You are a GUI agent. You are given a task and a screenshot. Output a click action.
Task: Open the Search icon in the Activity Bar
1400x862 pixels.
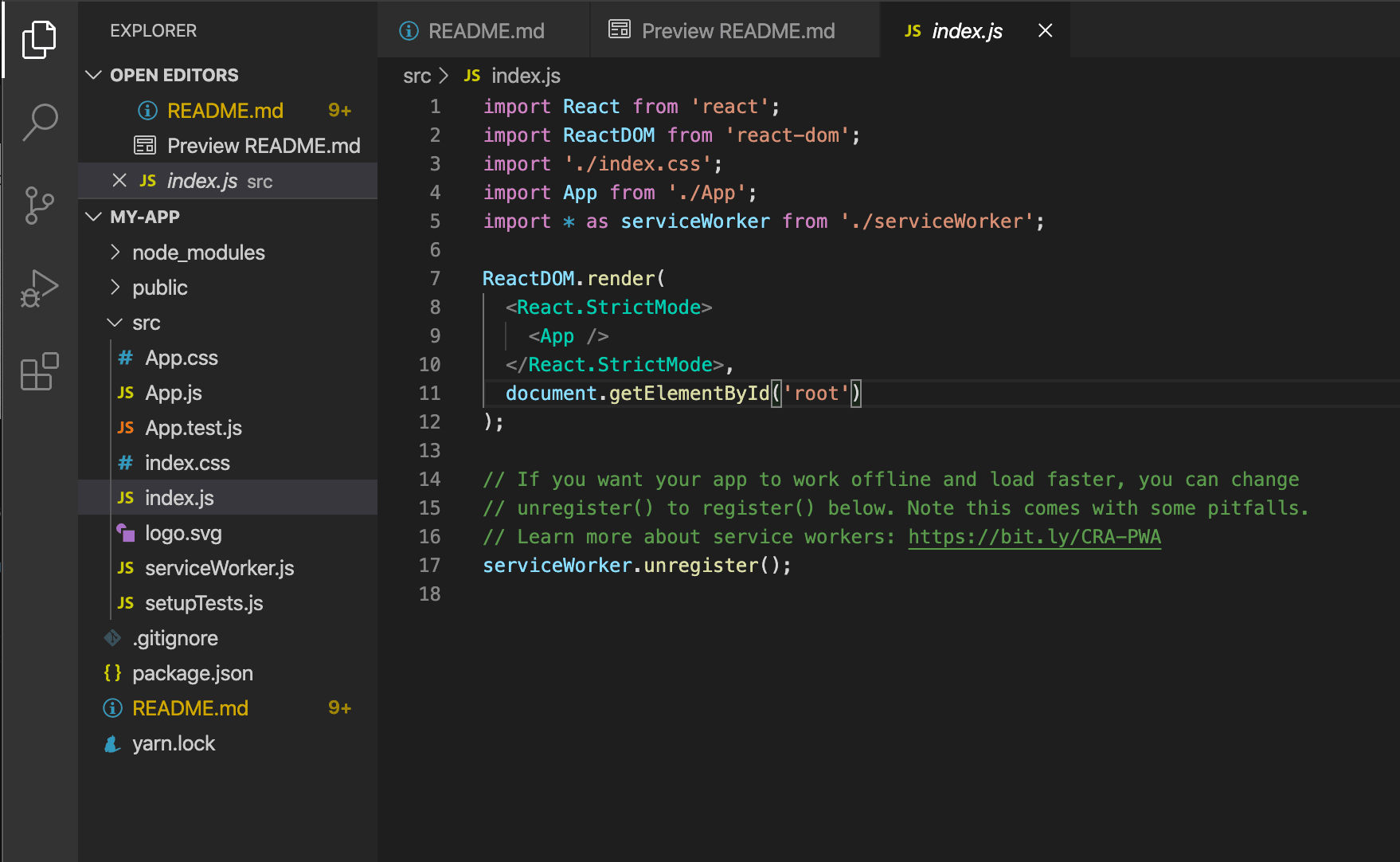point(39,122)
